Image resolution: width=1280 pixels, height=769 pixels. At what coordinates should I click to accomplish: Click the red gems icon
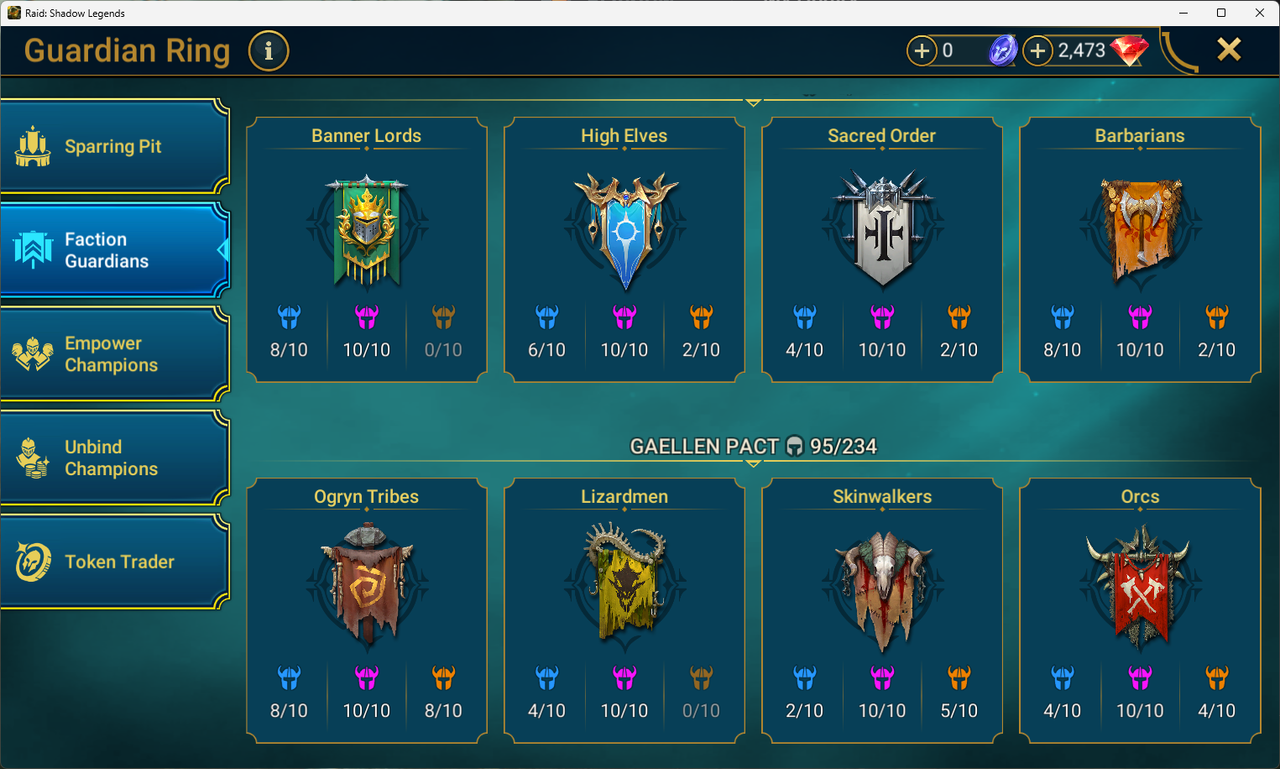click(1129, 50)
